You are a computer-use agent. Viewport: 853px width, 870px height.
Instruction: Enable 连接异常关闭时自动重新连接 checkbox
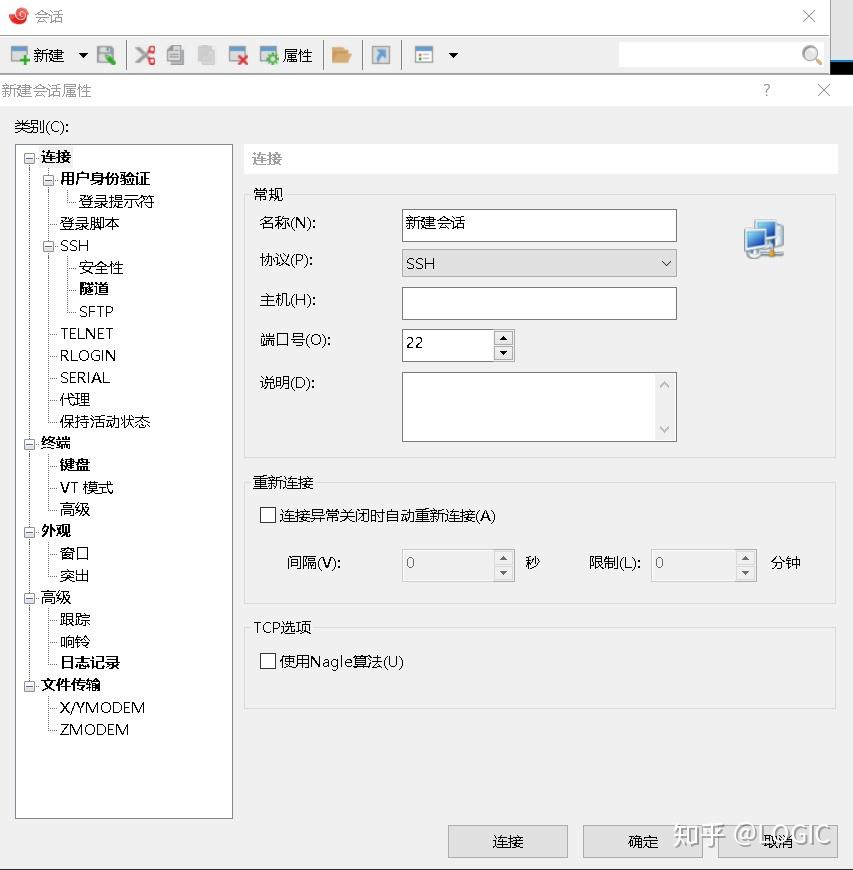click(x=268, y=514)
